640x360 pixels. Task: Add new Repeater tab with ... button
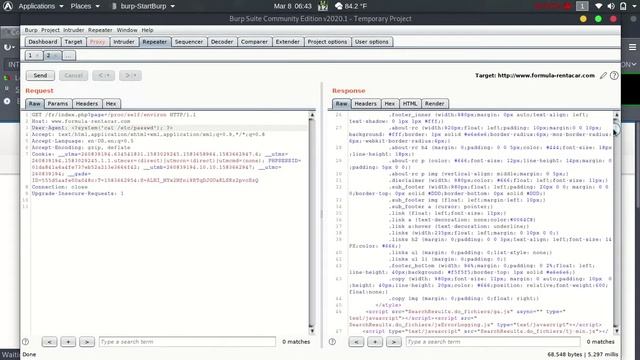(x=69, y=56)
